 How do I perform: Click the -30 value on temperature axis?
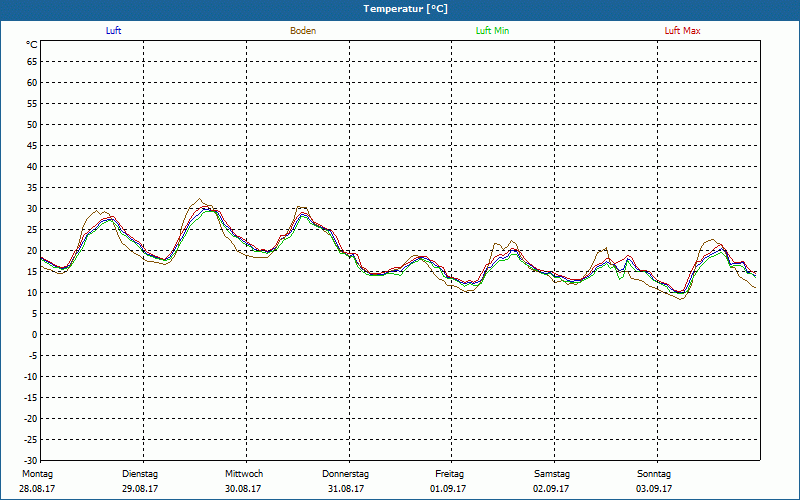[30, 461]
